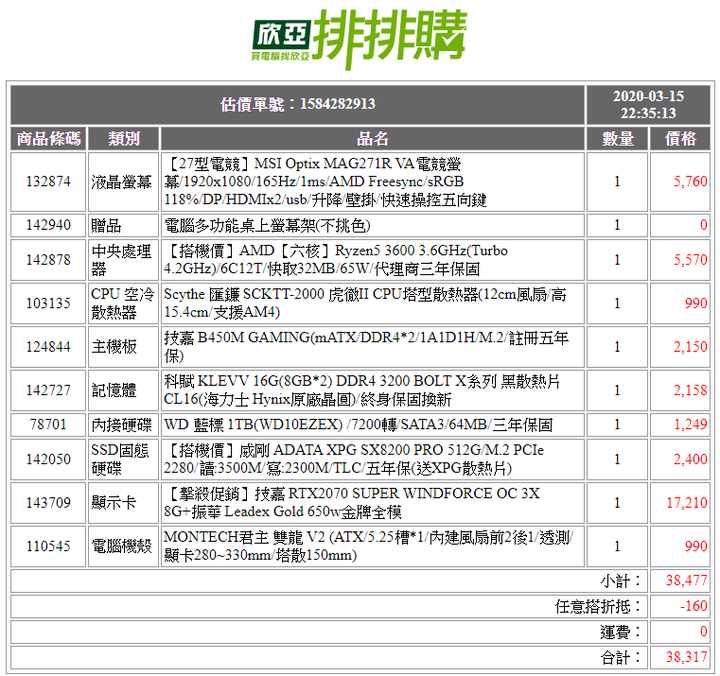
Task: Select barcode 103135
Action: click(x=48, y=304)
